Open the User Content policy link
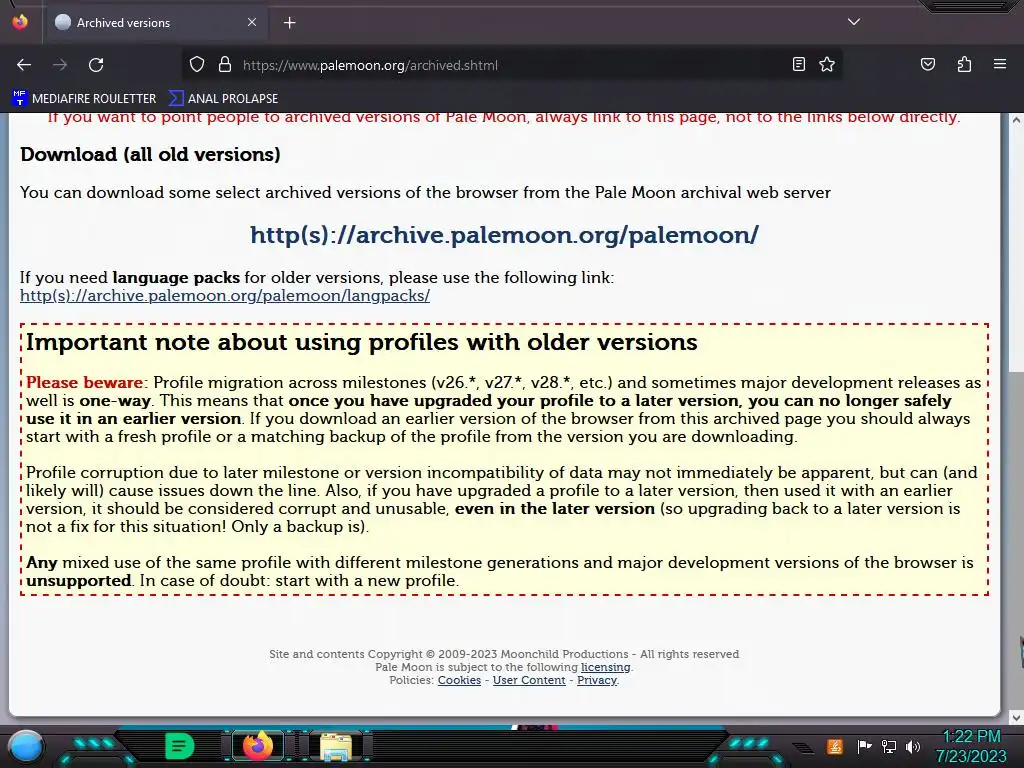 click(529, 680)
